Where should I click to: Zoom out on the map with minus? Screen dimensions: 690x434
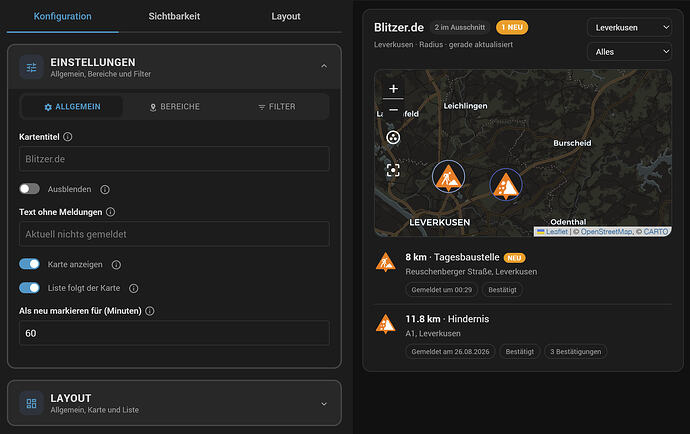click(393, 110)
